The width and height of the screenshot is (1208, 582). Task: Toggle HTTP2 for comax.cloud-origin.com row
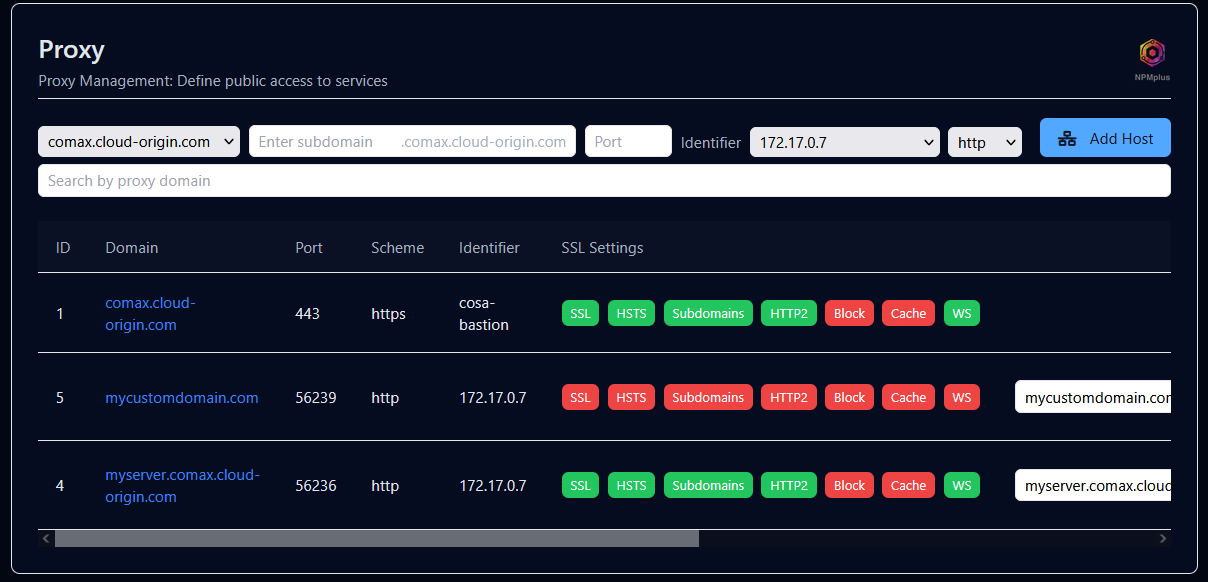[x=789, y=313]
